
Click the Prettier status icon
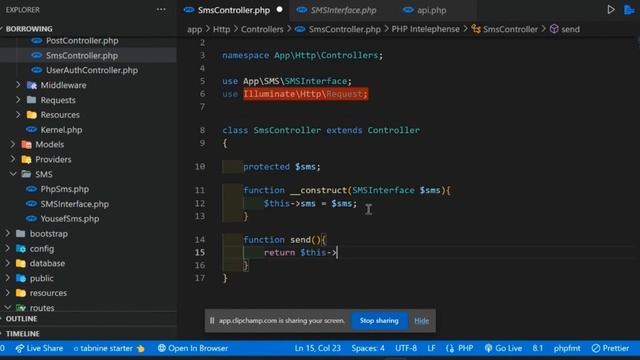(596, 348)
